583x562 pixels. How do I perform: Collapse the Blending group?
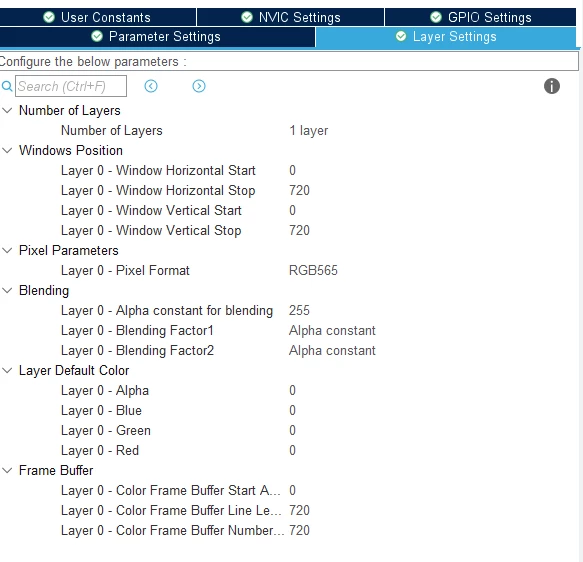click(x=7, y=290)
